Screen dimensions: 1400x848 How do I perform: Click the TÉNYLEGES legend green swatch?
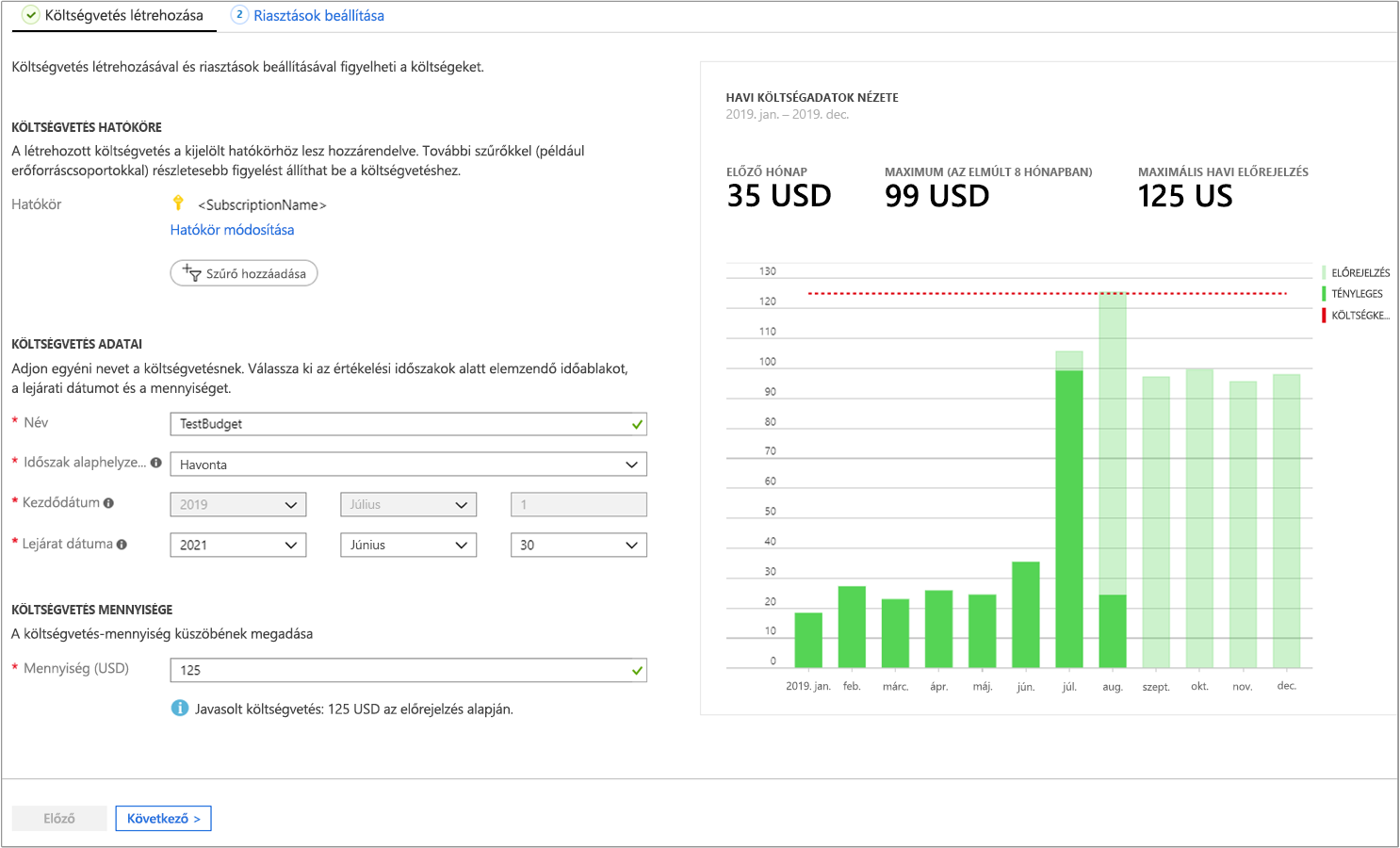[x=1324, y=294]
